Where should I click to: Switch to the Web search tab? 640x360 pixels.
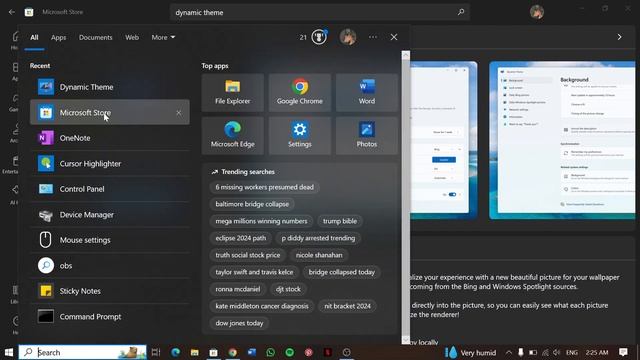[x=132, y=37]
